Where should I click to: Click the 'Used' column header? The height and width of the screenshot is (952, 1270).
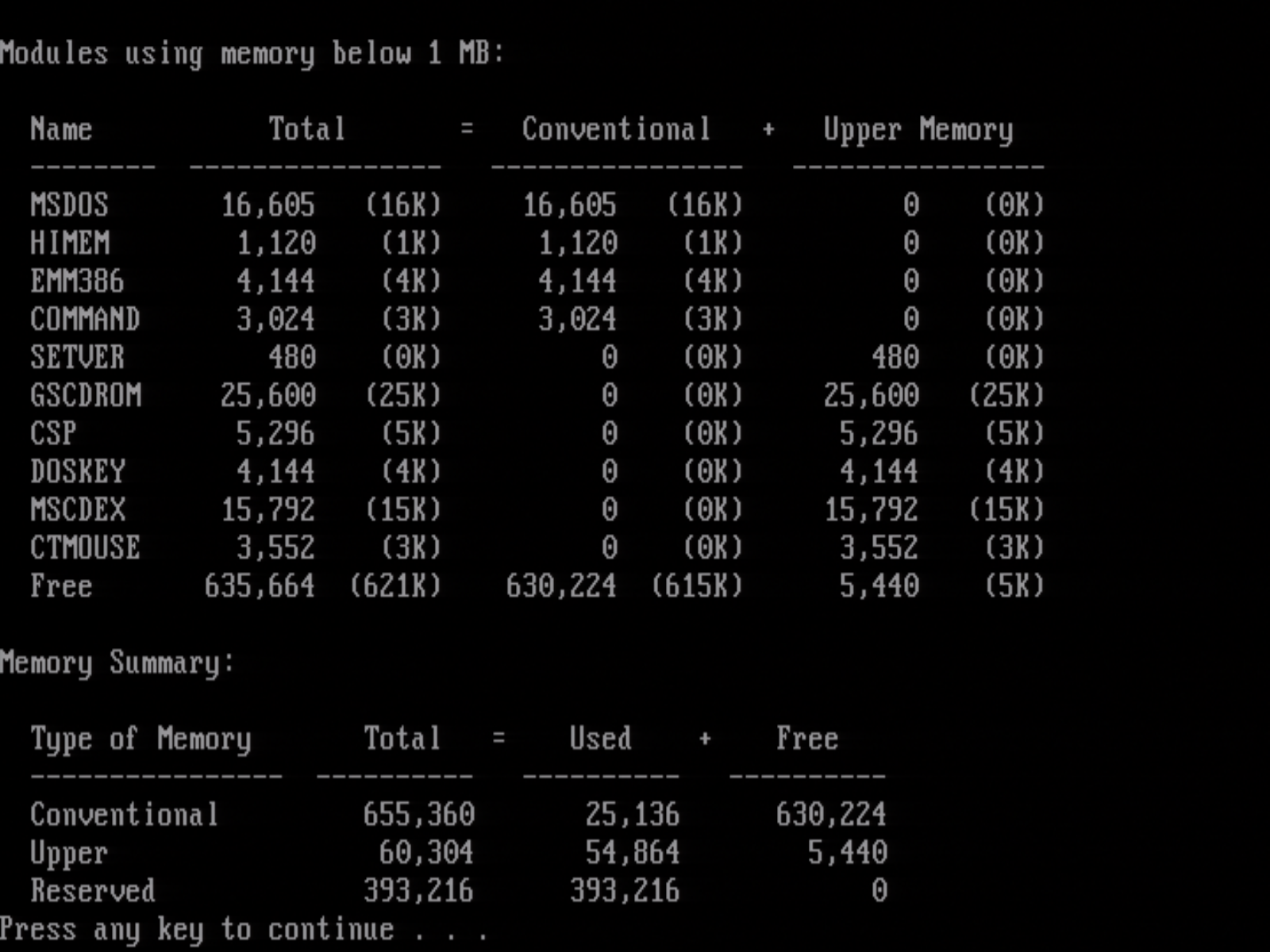coord(601,738)
